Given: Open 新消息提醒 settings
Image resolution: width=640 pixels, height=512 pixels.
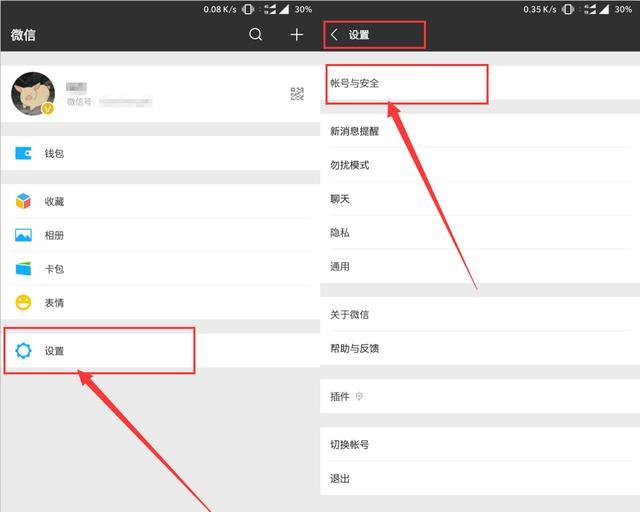Looking at the screenshot, I should [x=480, y=131].
